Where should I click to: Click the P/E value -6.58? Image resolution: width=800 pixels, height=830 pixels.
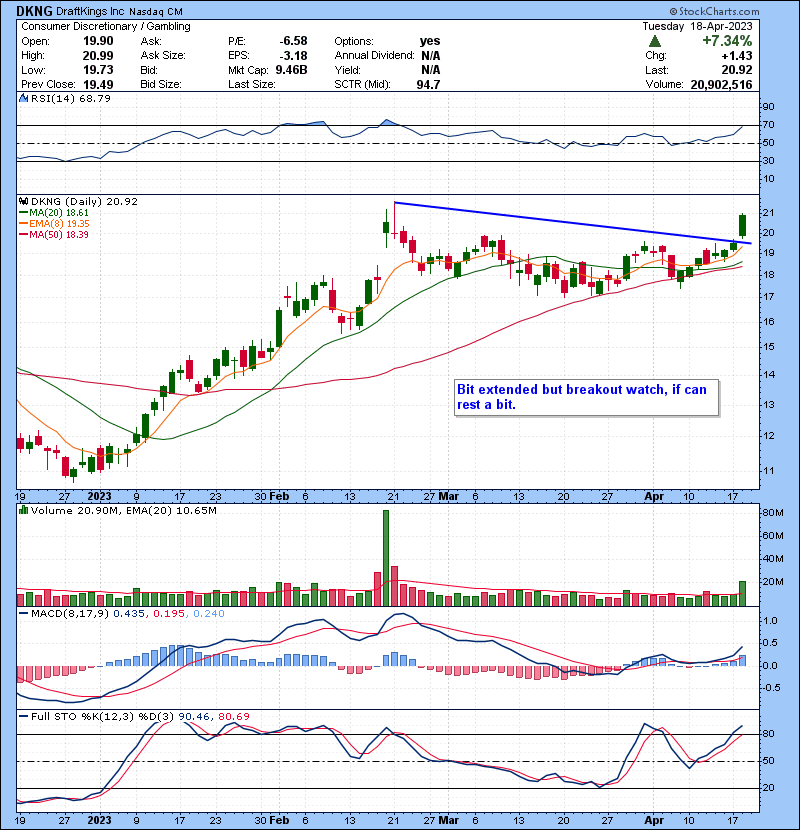coord(293,41)
